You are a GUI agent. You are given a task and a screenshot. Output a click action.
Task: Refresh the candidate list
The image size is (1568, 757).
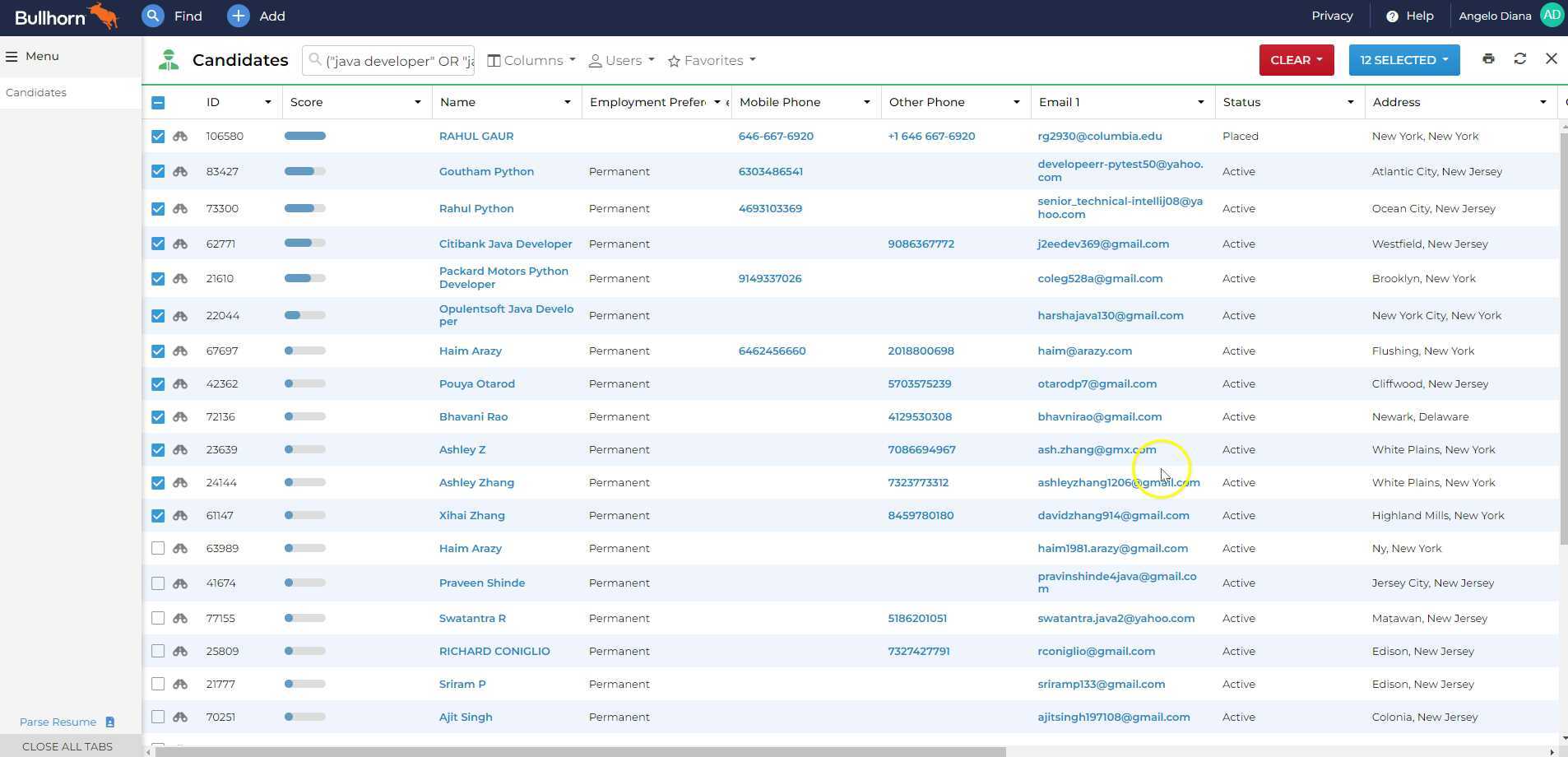(1520, 58)
